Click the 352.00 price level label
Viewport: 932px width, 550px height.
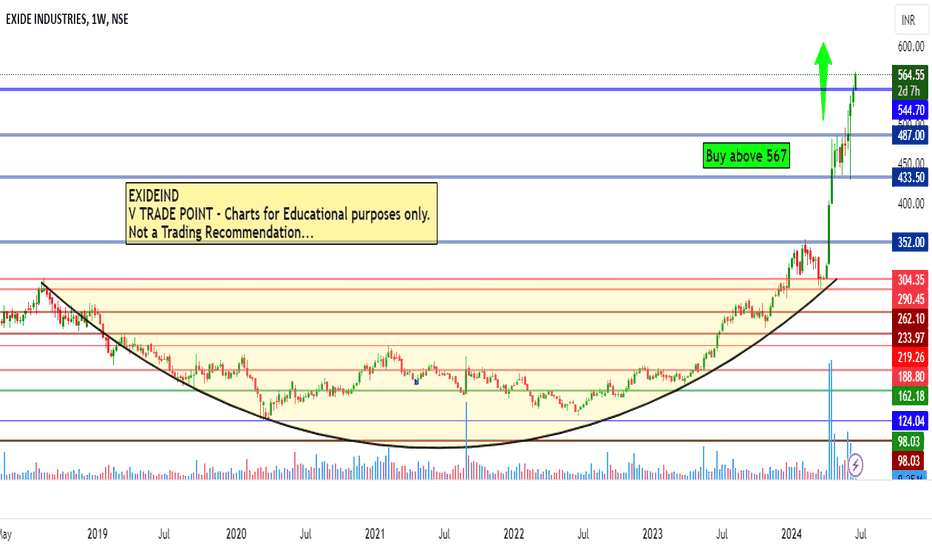tap(911, 242)
